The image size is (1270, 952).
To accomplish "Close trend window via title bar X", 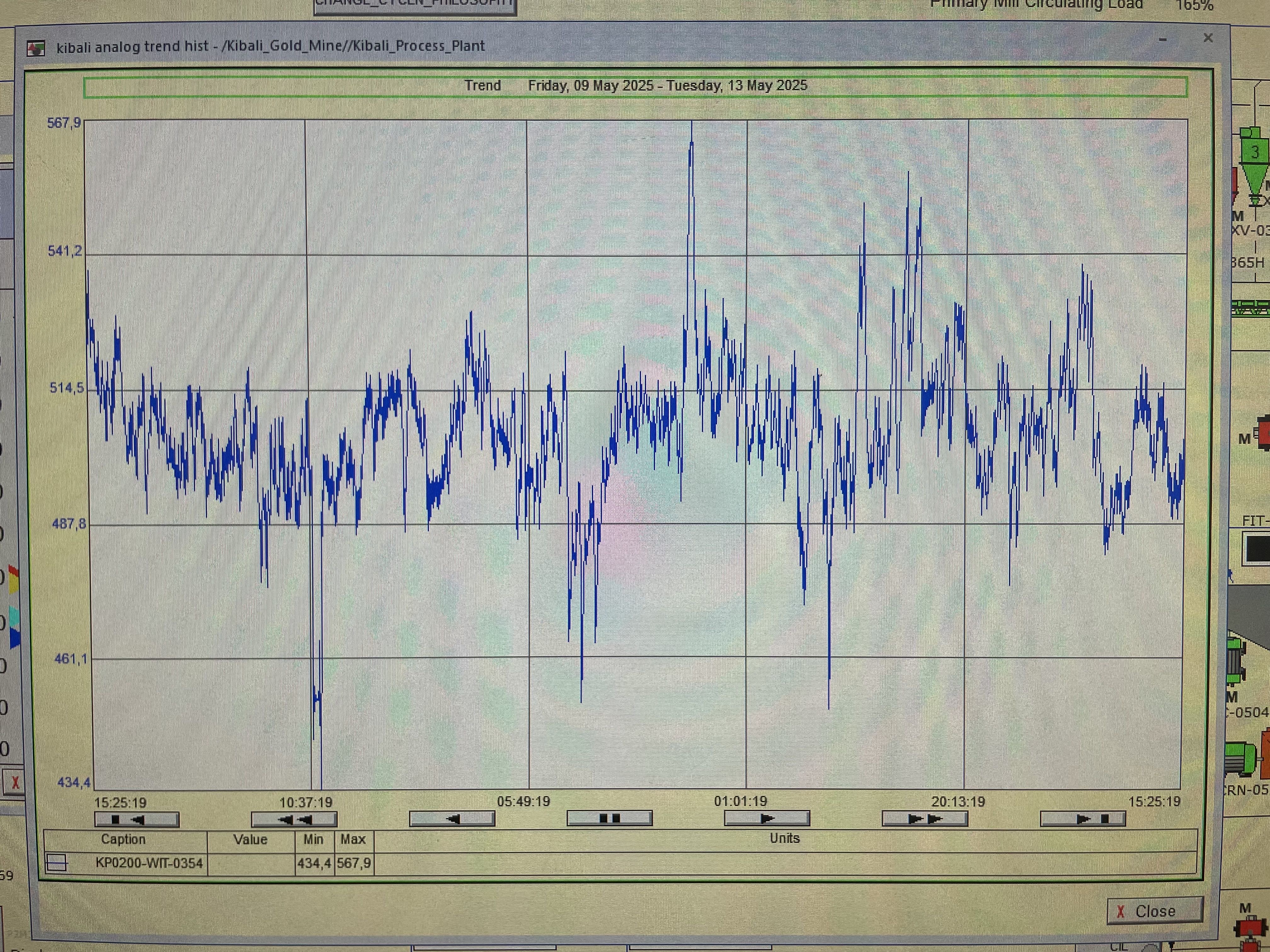I will coord(1208,38).
